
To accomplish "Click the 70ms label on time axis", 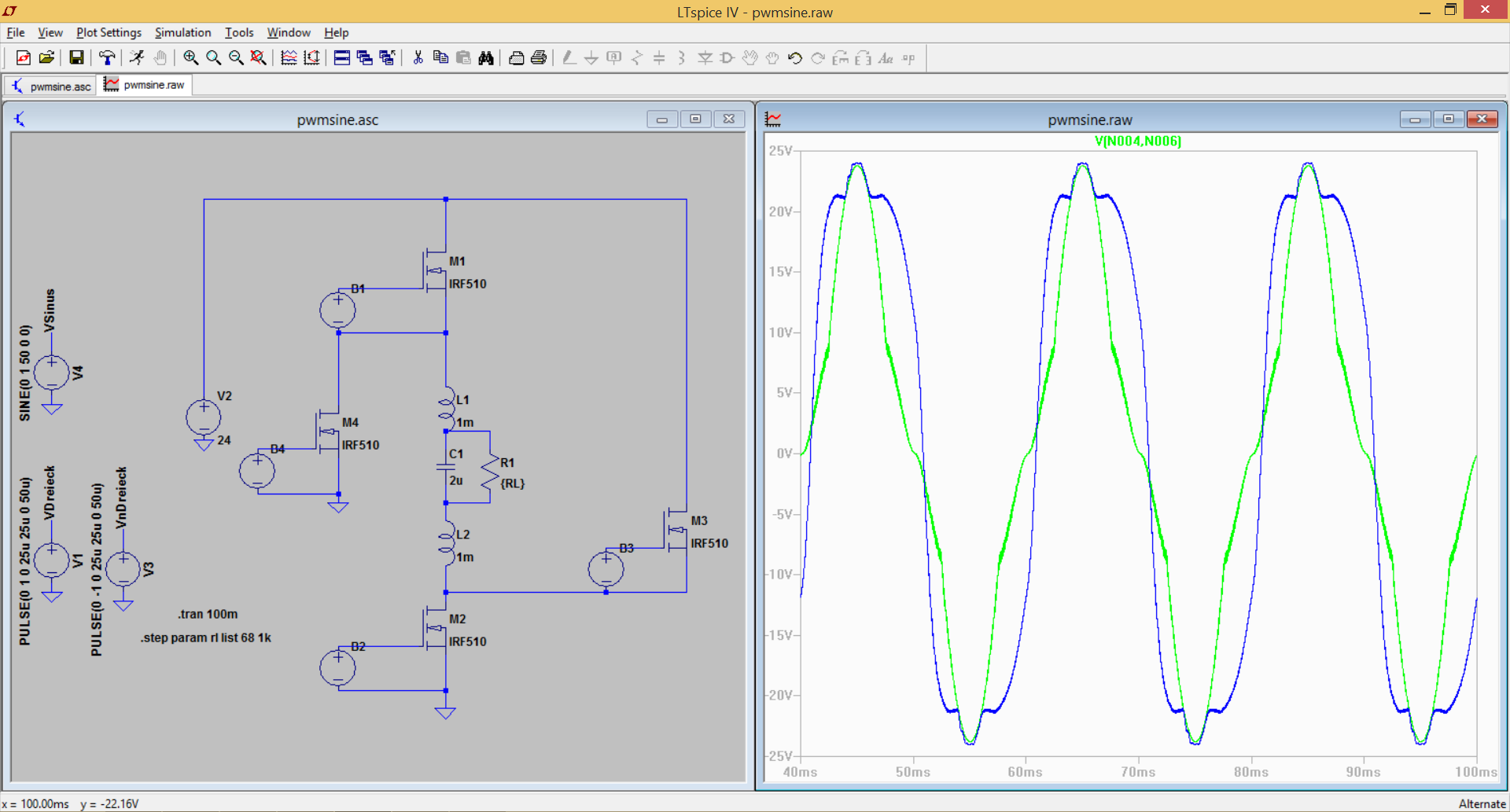I will (x=1138, y=772).
